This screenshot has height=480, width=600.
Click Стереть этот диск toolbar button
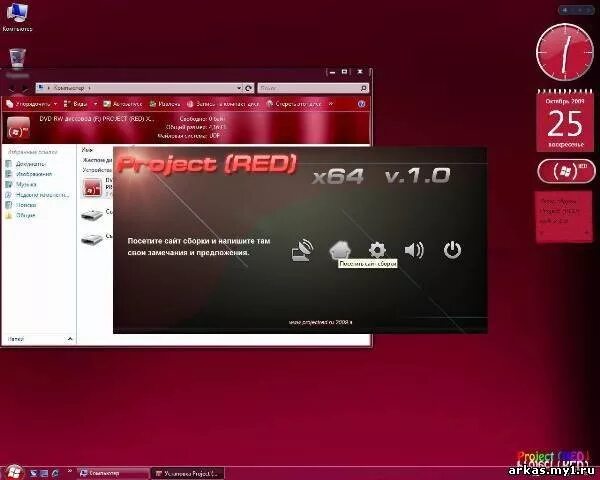click(294, 104)
